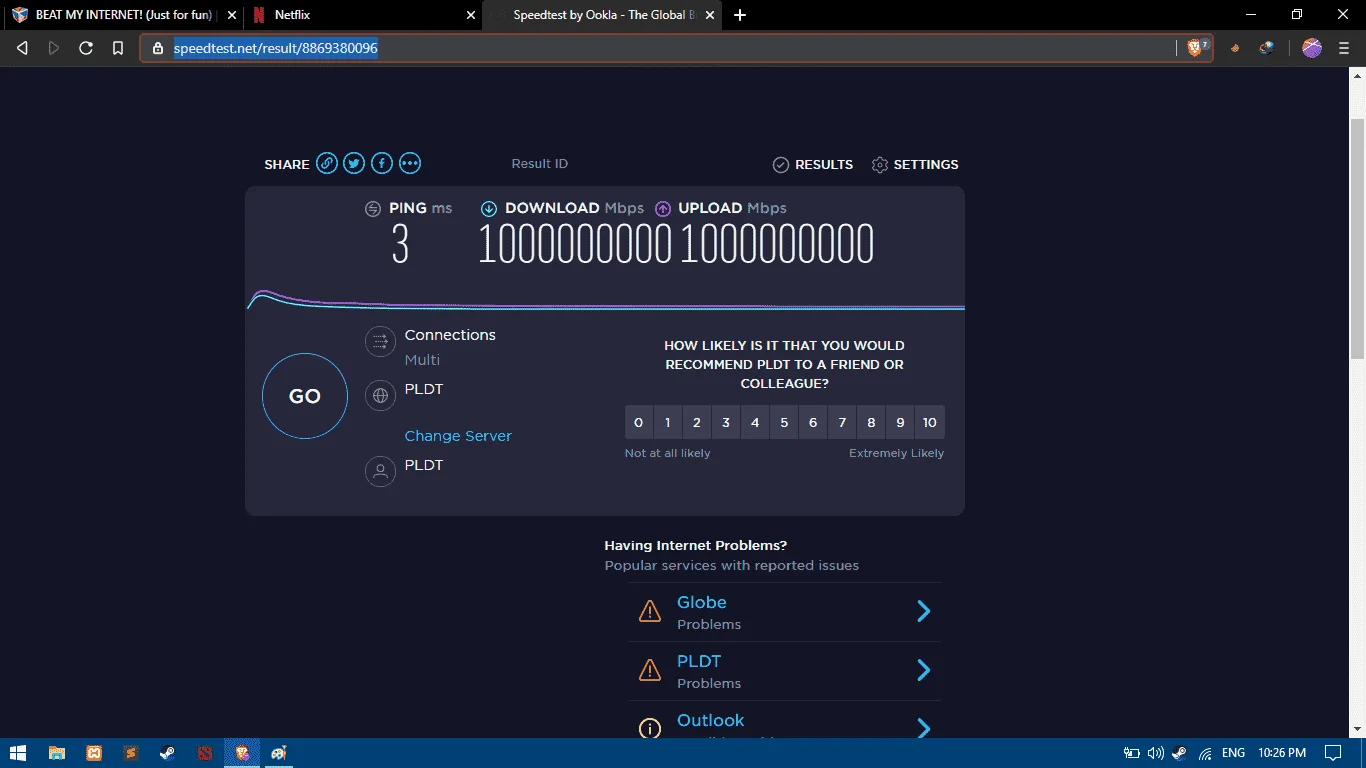
Task: Open the purple profile avatar
Action: point(1312,48)
